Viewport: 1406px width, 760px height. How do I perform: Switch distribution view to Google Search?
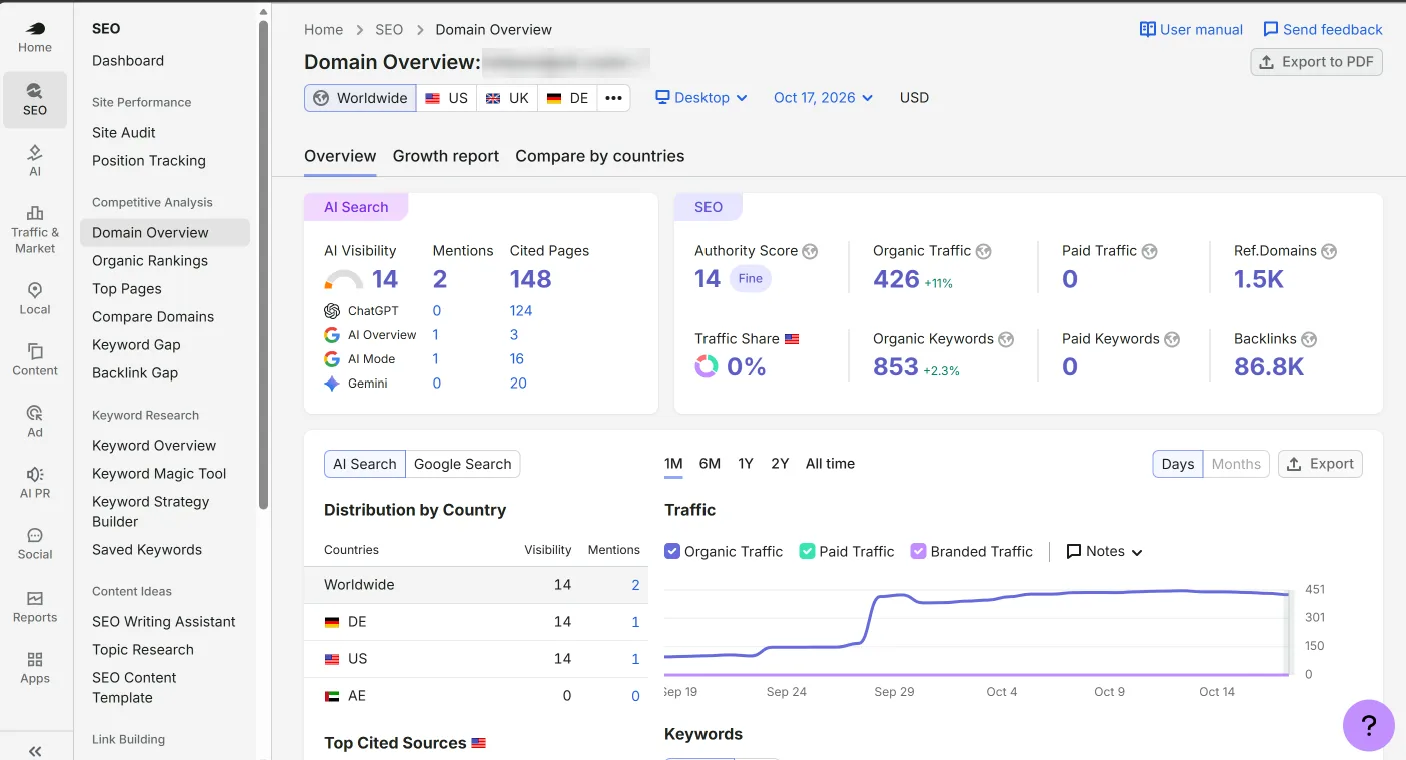462,464
